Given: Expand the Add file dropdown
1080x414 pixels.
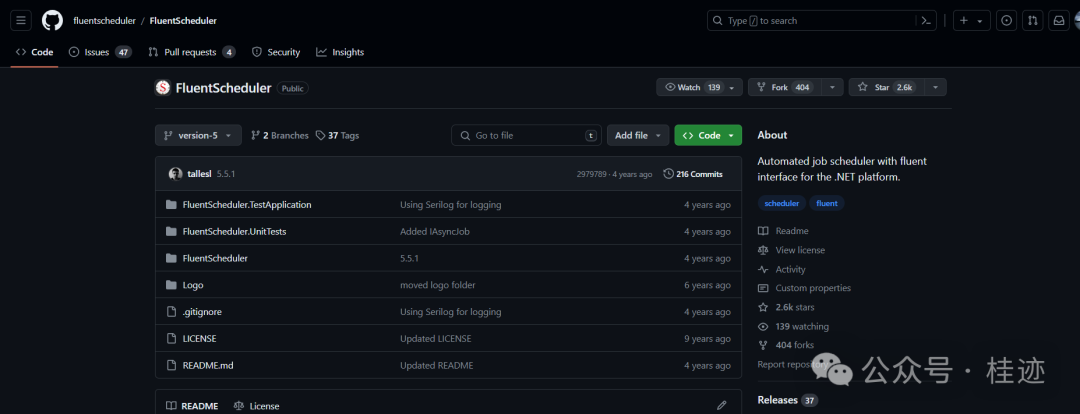Looking at the screenshot, I should coord(636,135).
